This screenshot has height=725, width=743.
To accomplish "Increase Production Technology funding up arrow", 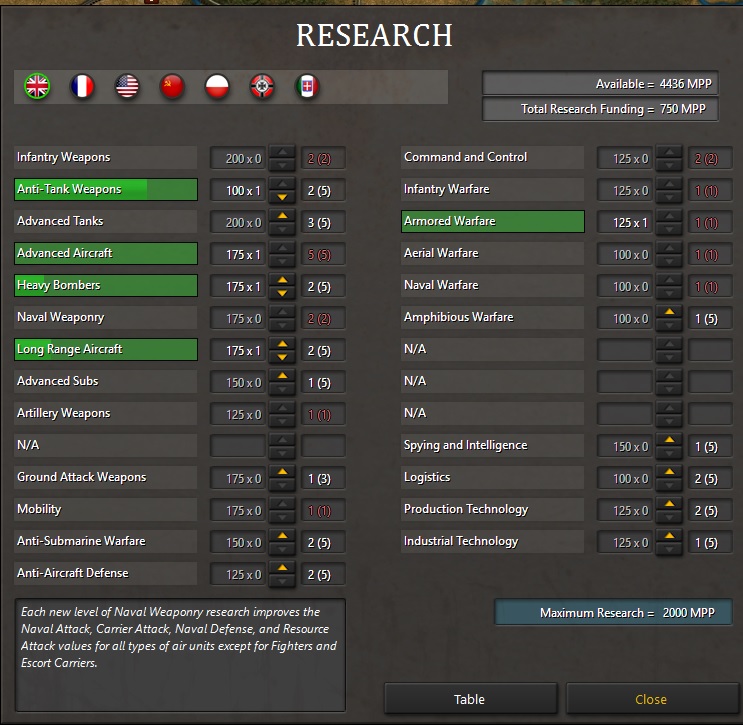I will 670,504.
